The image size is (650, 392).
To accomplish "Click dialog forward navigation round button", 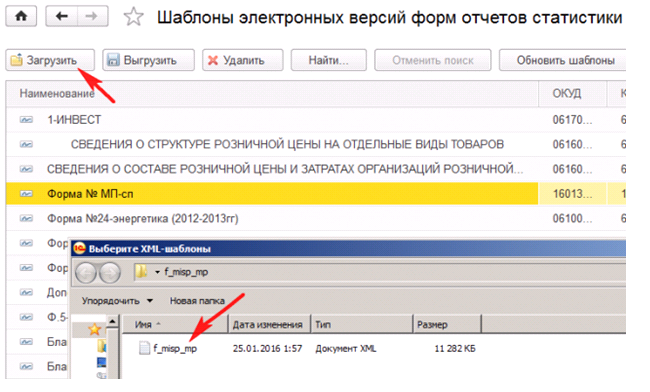I will pos(110,273).
